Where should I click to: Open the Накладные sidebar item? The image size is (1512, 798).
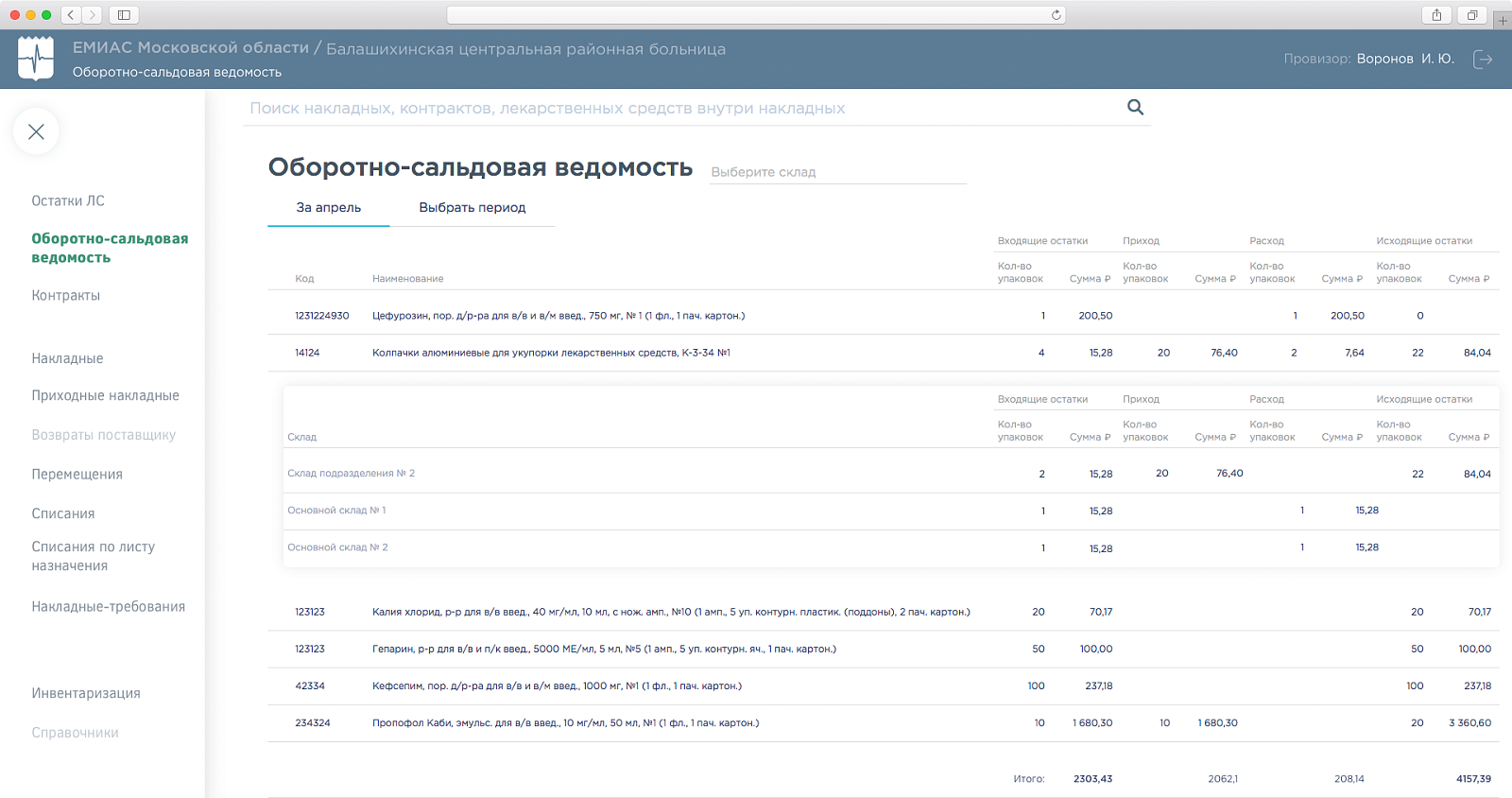tap(67, 358)
